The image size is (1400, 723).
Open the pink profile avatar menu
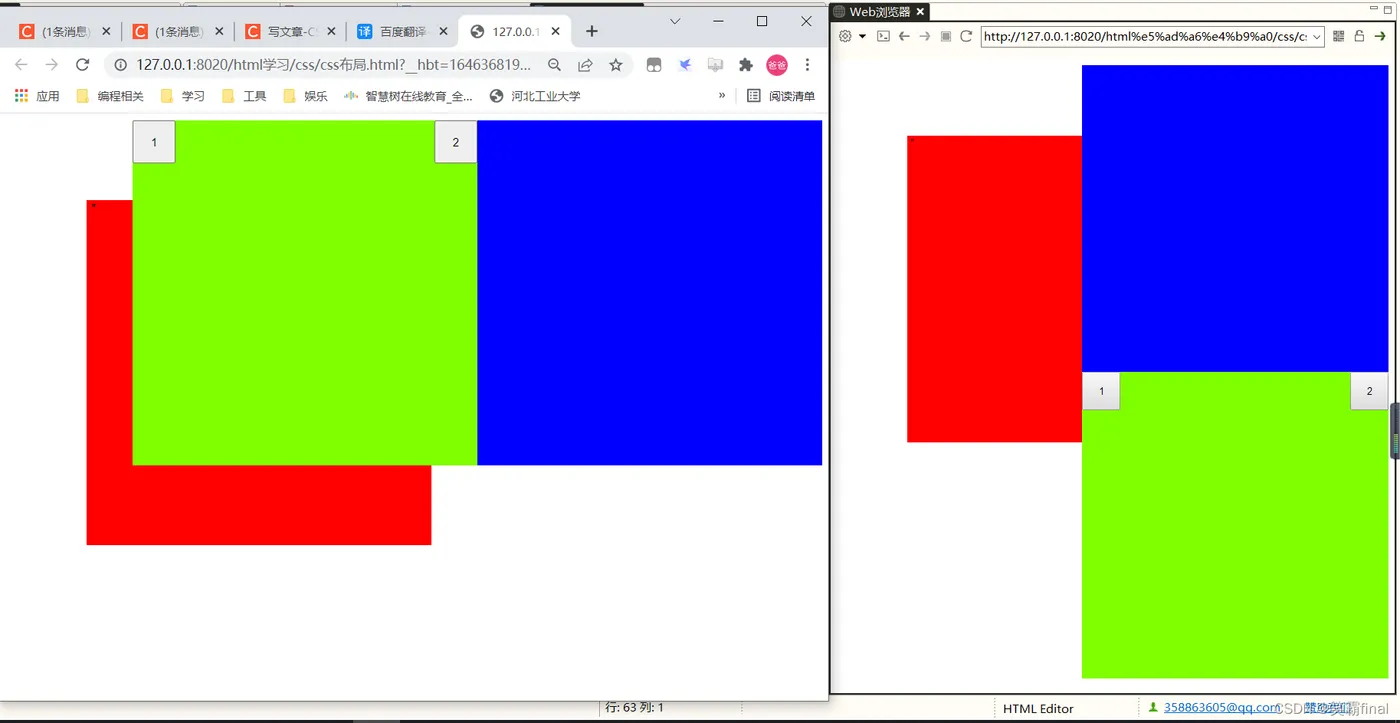[777, 65]
